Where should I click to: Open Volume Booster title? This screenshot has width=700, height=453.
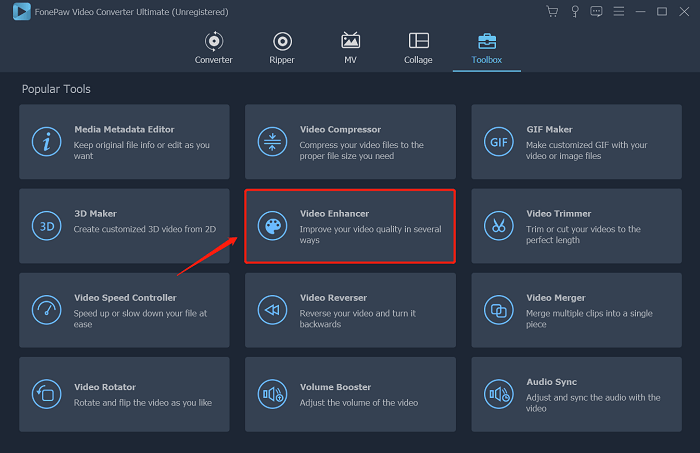click(x=335, y=387)
